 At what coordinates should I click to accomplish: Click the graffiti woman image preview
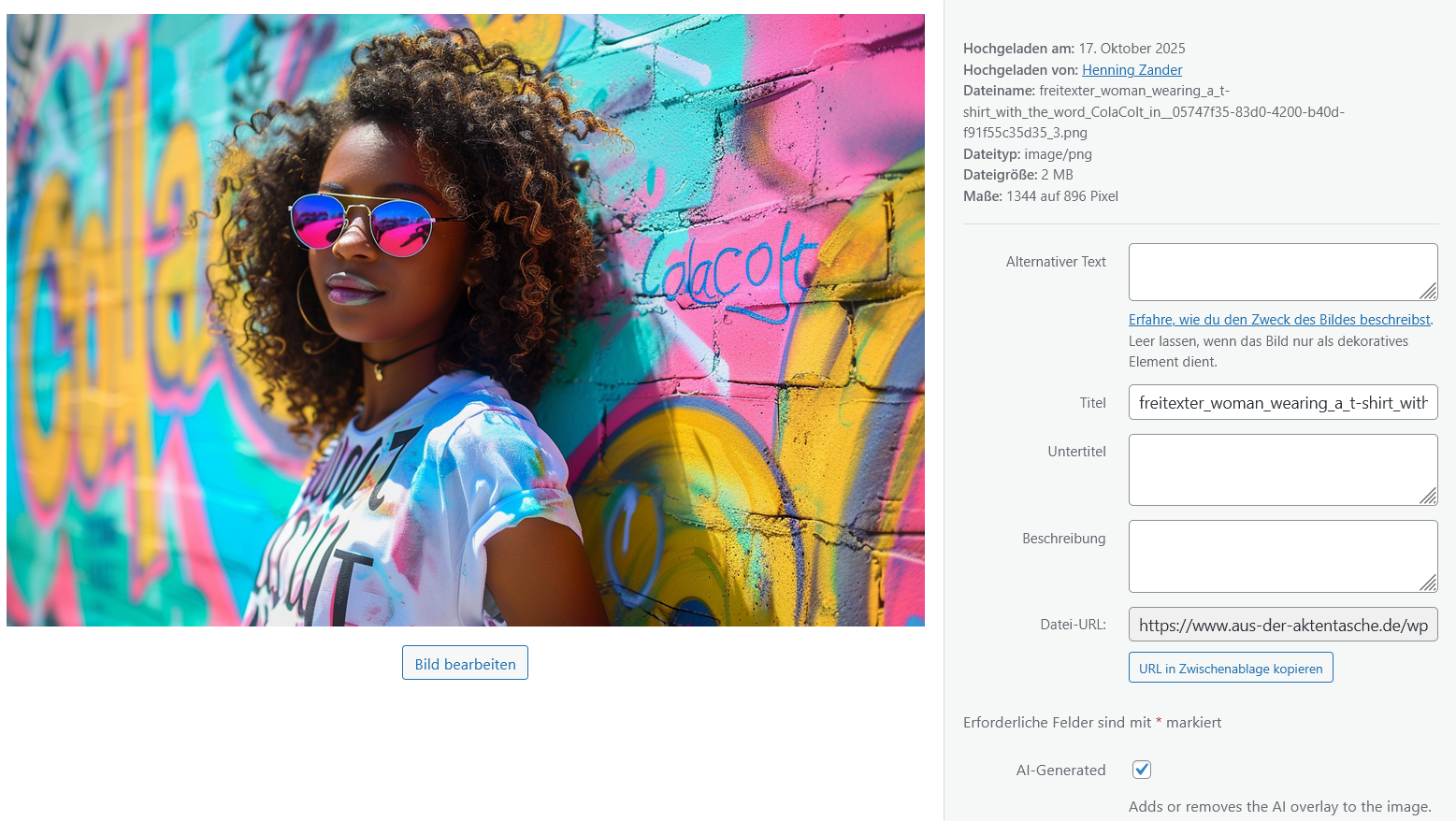coord(466,320)
